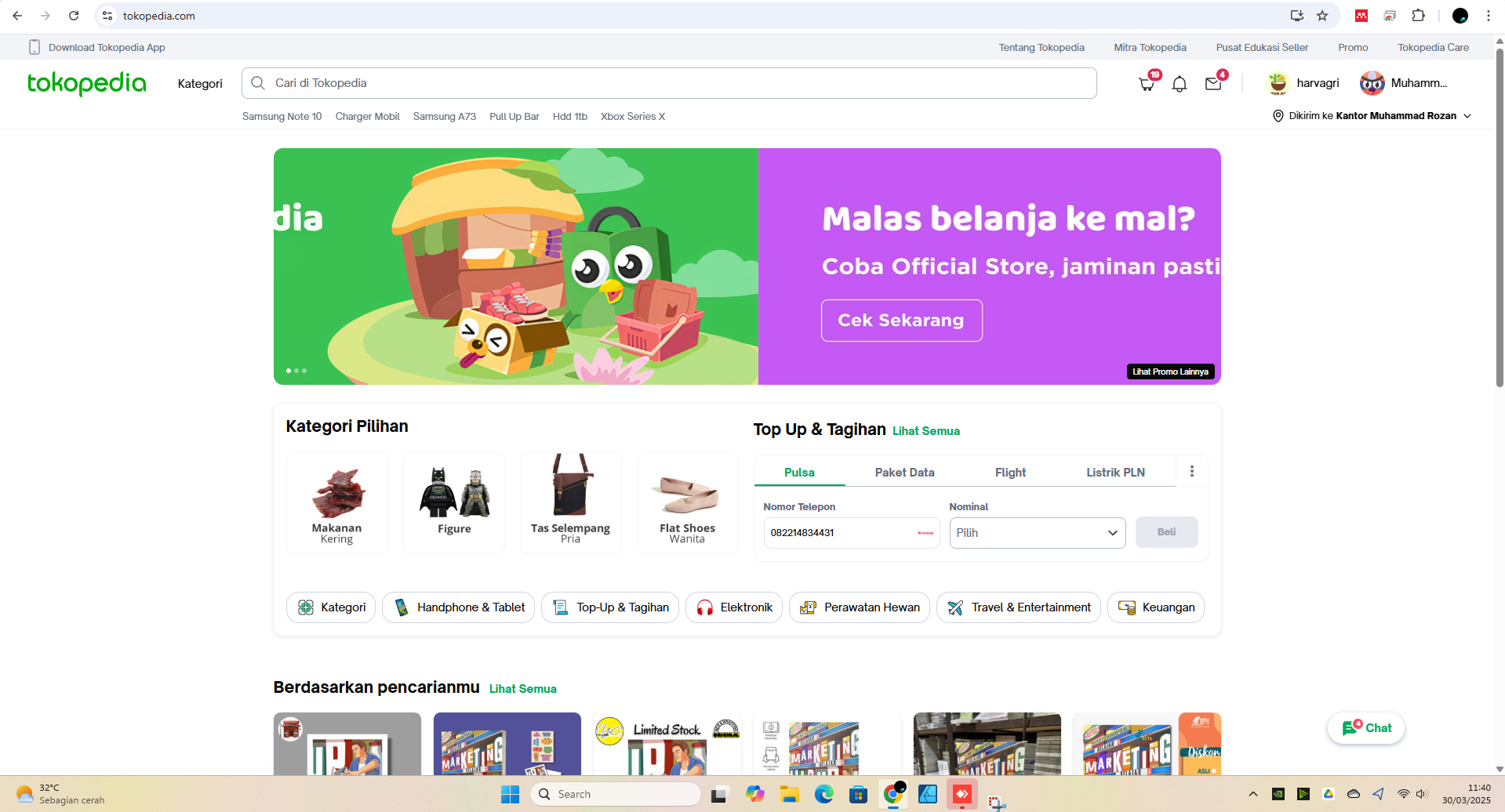Open the browser extensions puzzle icon
The image size is (1505, 812).
pos(1419,16)
